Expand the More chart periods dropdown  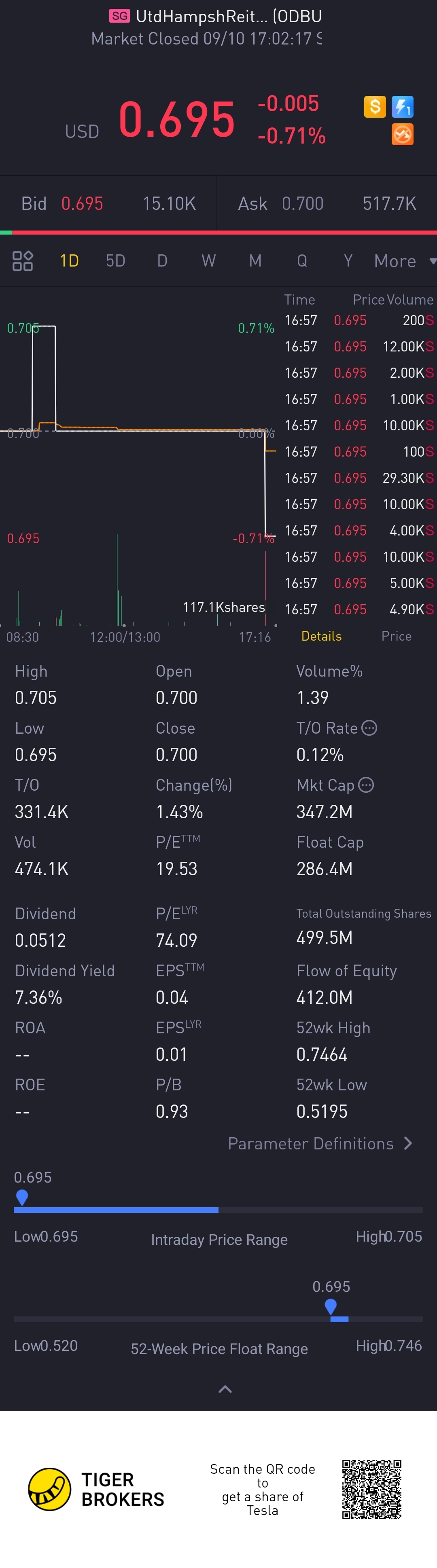pos(404,261)
